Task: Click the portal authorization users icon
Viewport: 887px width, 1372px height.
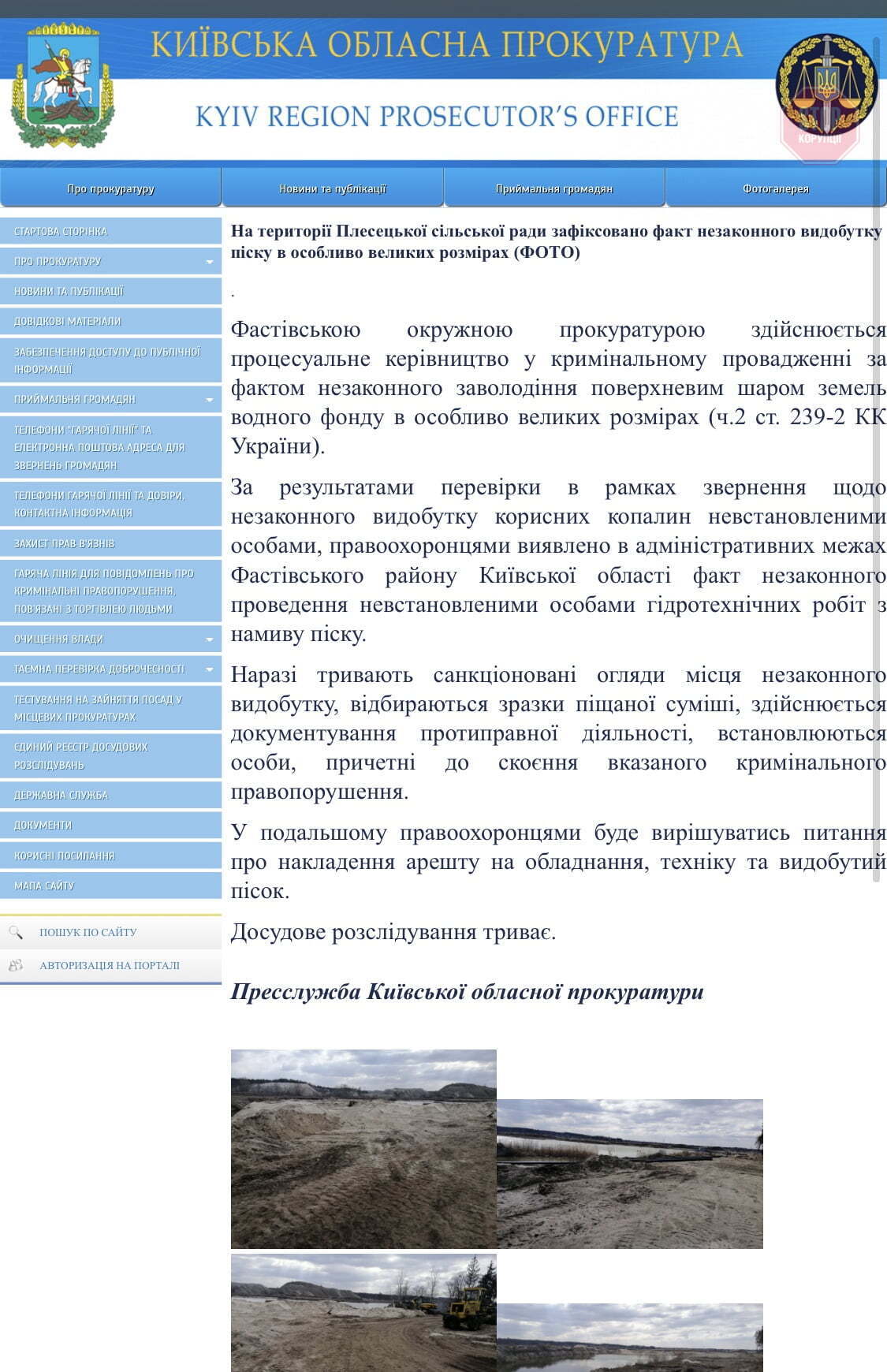Action: pyautogui.click(x=16, y=965)
